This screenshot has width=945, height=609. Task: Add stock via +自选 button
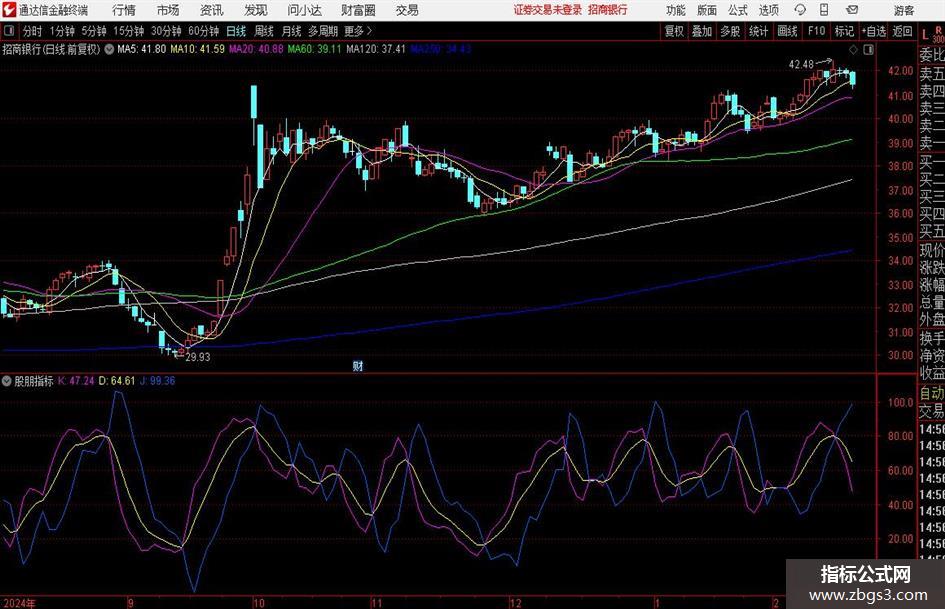(x=874, y=31)
